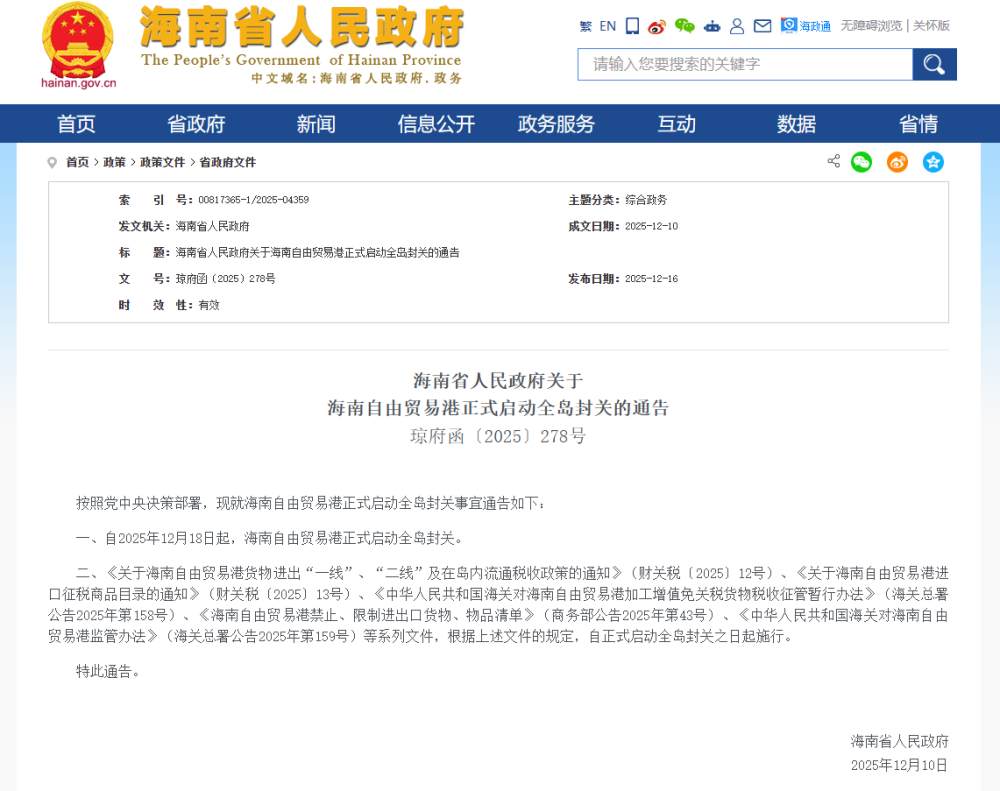This screenshot has height=791, width=1000.
Task: Open the 无障碍浏览 accessibility link
Action: (x=870, y=26)
